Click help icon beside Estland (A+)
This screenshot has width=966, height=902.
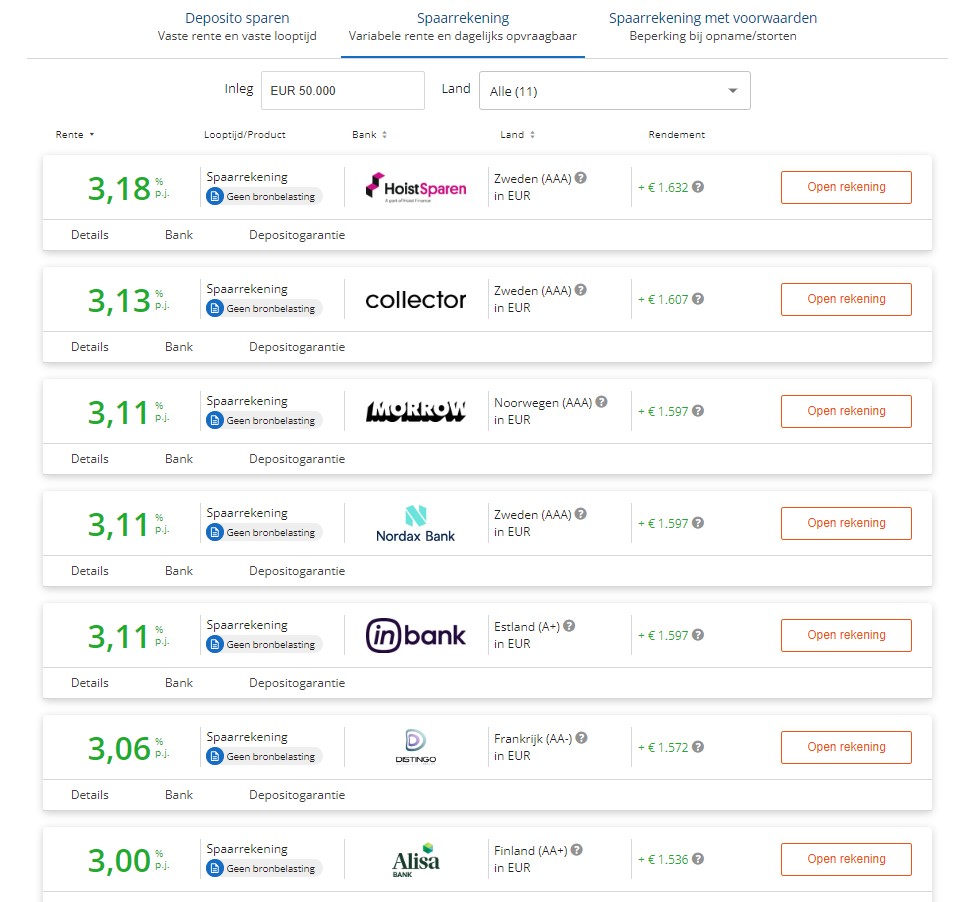(569, 626)
